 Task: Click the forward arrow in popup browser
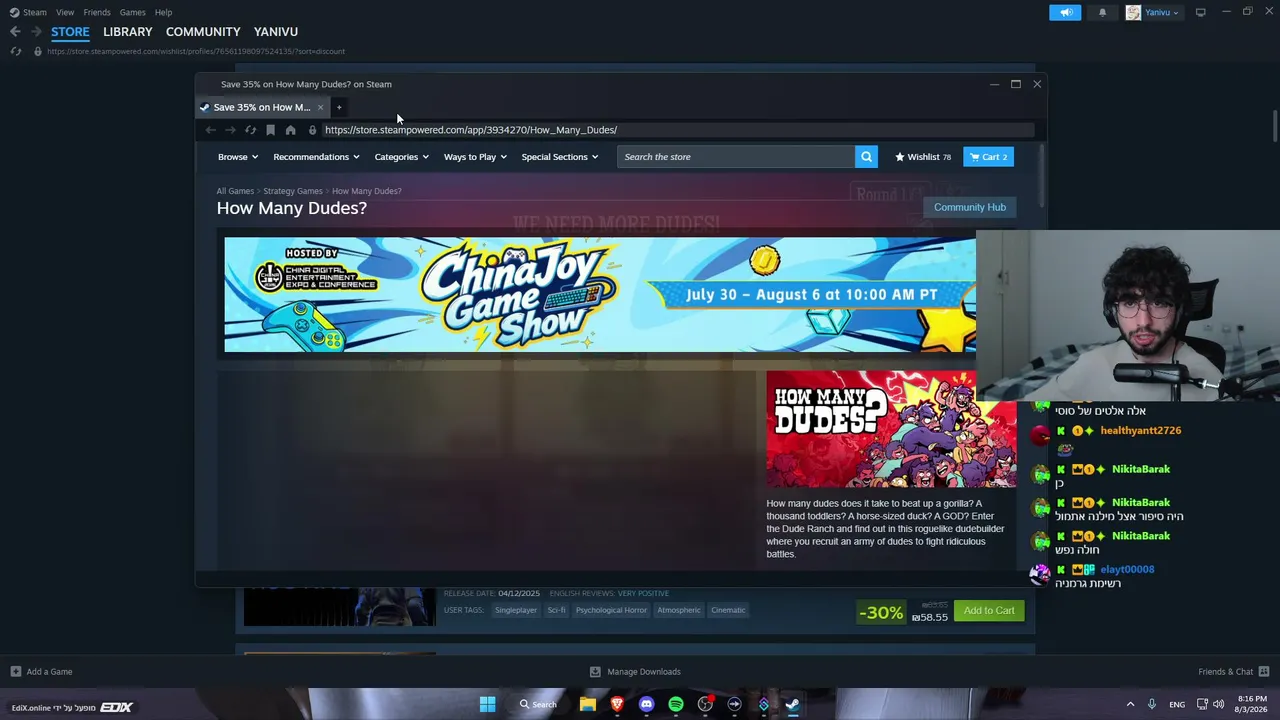(230, 130)
